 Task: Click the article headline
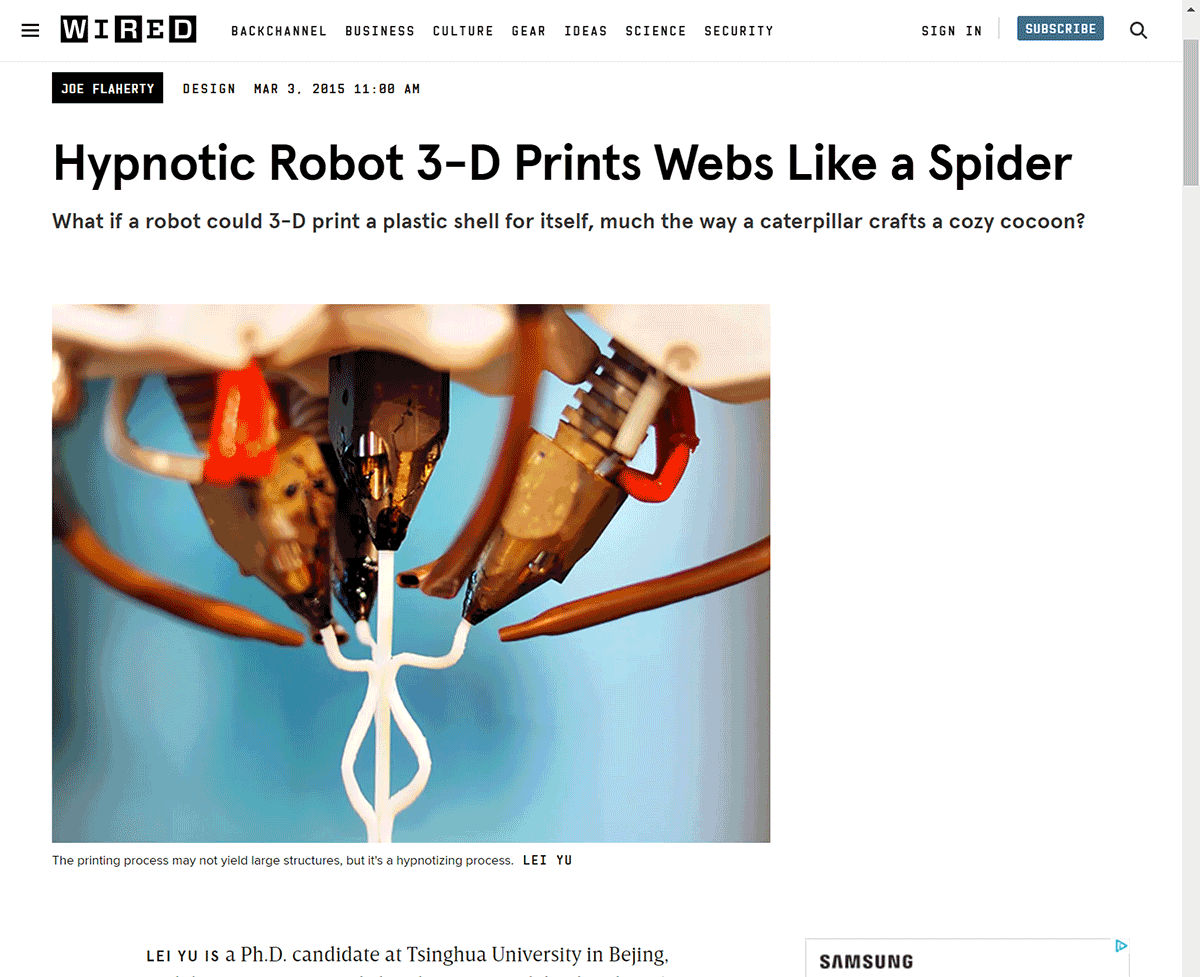pyautogui.click(x=562, y=164)
